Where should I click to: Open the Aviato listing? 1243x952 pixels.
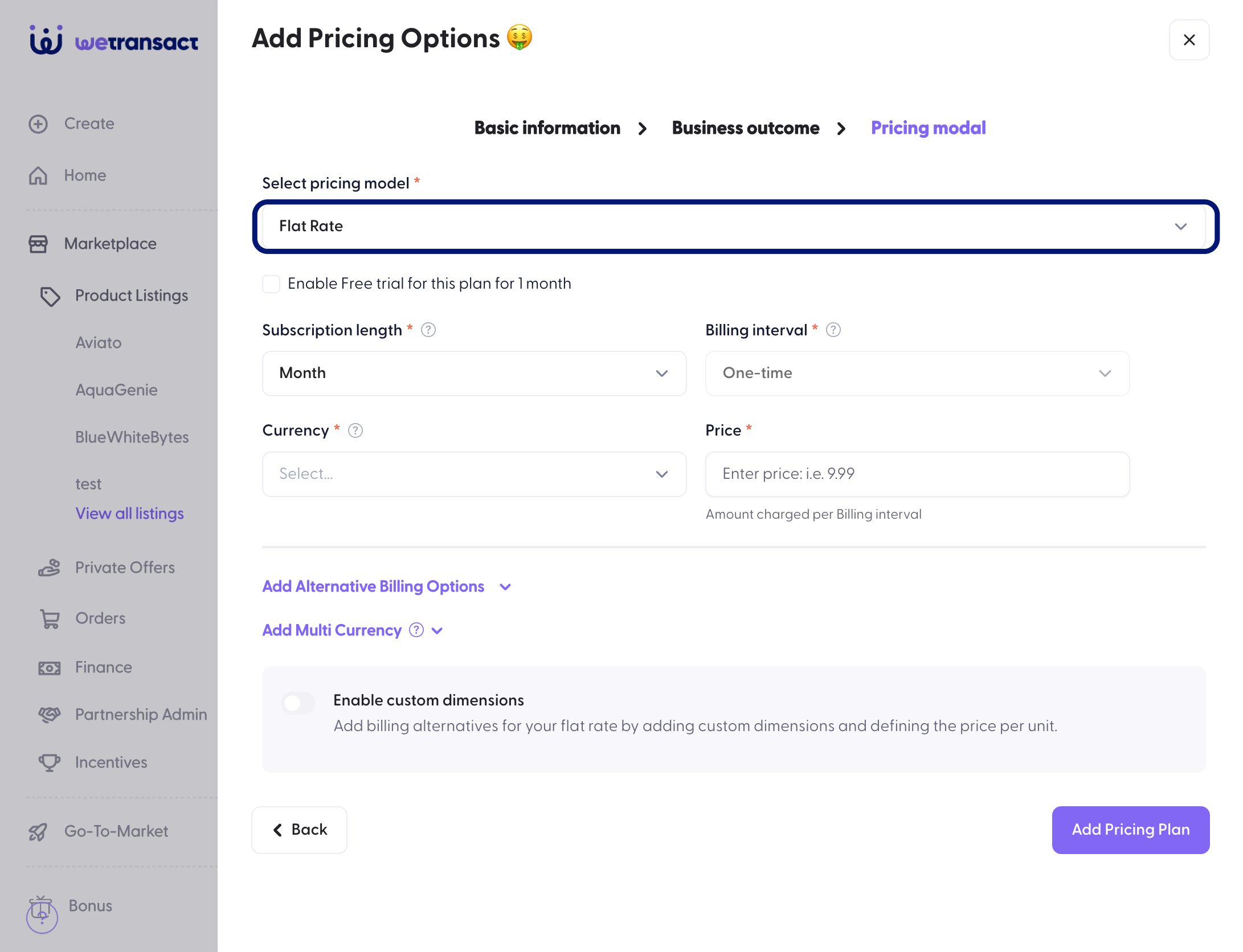tap(99, 343)
